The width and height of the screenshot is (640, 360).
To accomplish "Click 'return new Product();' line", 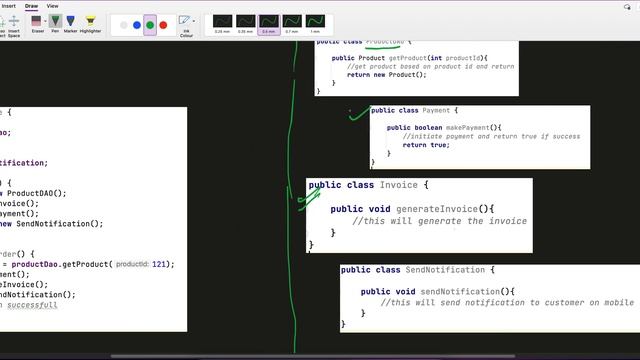I will (x=387, y=75).
